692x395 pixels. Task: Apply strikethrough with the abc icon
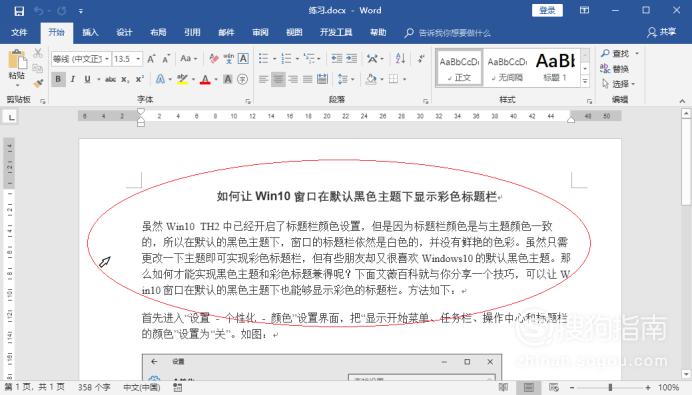pyautogui.click(x=110, y=79)
